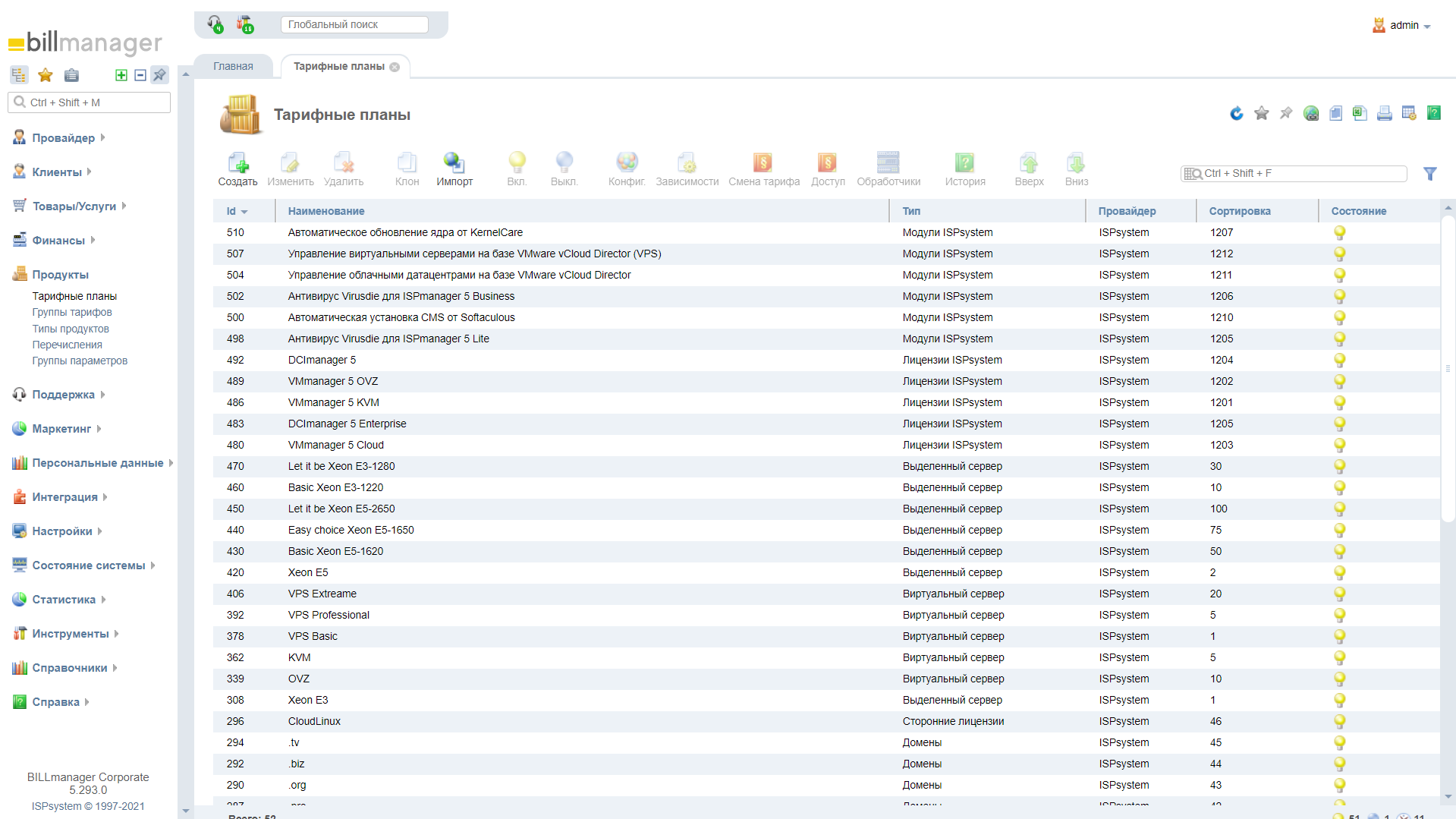Open the filter funnel icon
1456x819 pixels.
pyautogui.click(x=1429, y=174)
